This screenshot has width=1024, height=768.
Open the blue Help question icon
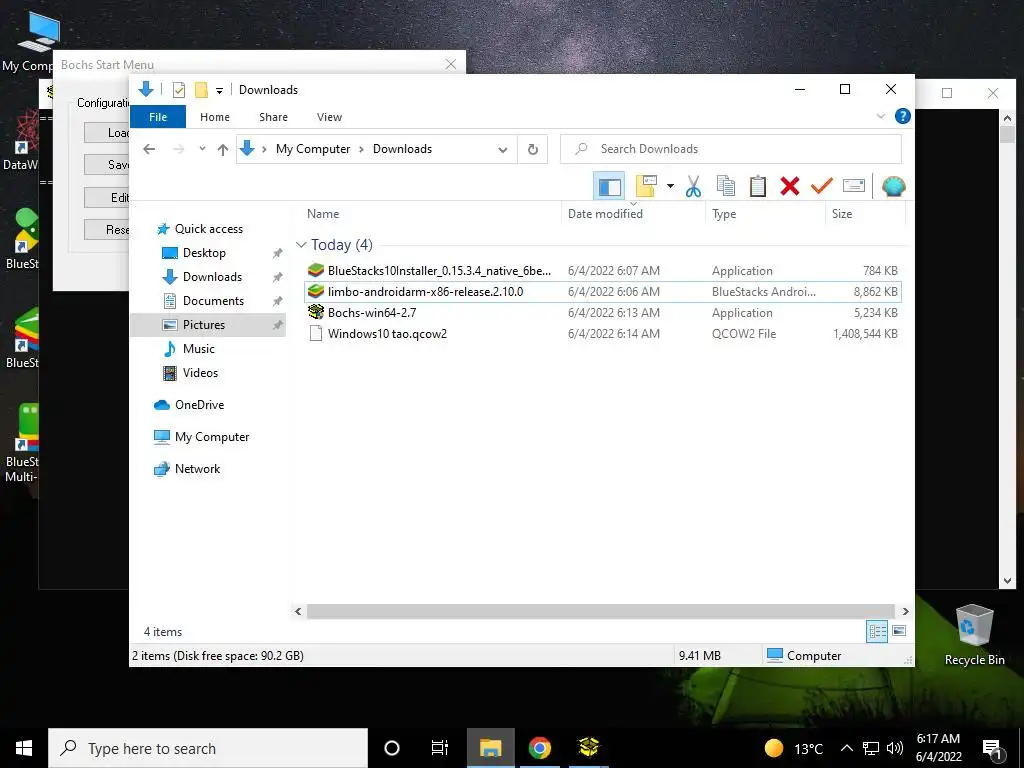[x=903, y=116]
